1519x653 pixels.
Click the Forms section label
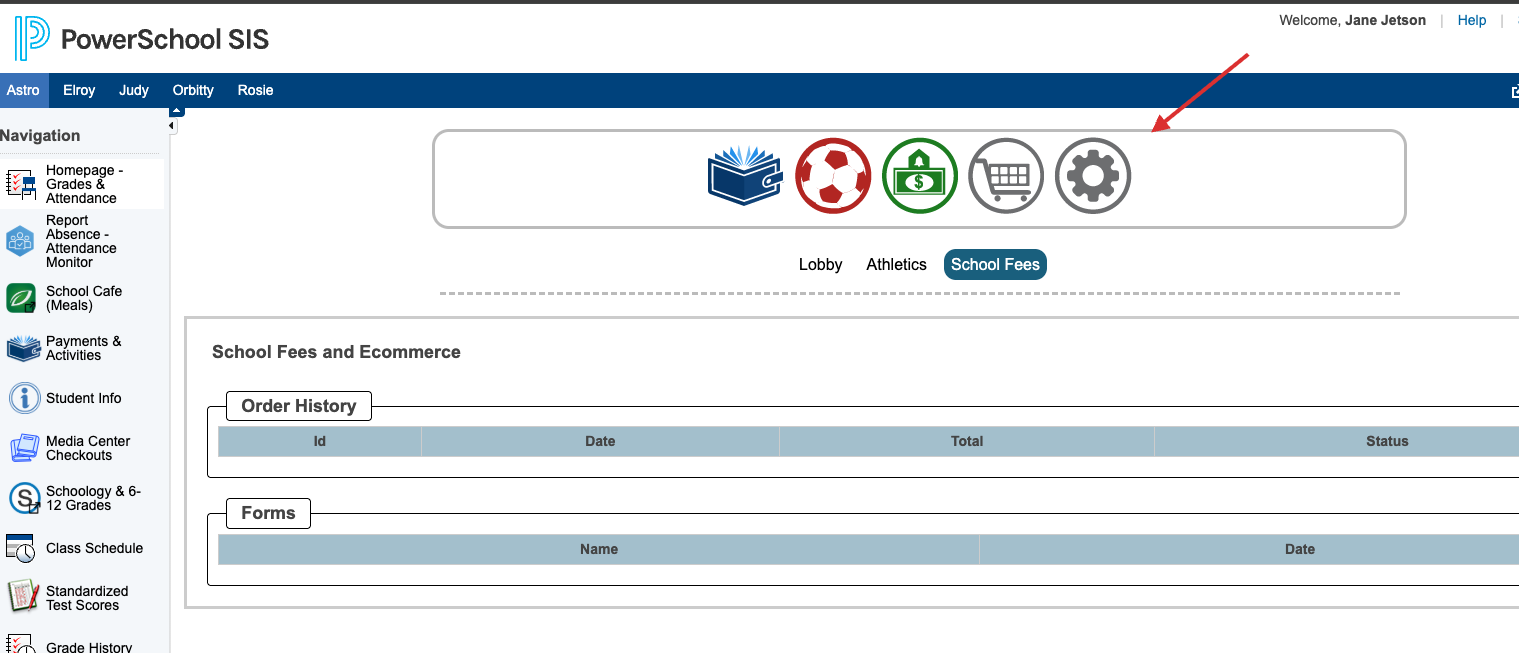click(x=269, y=513)
